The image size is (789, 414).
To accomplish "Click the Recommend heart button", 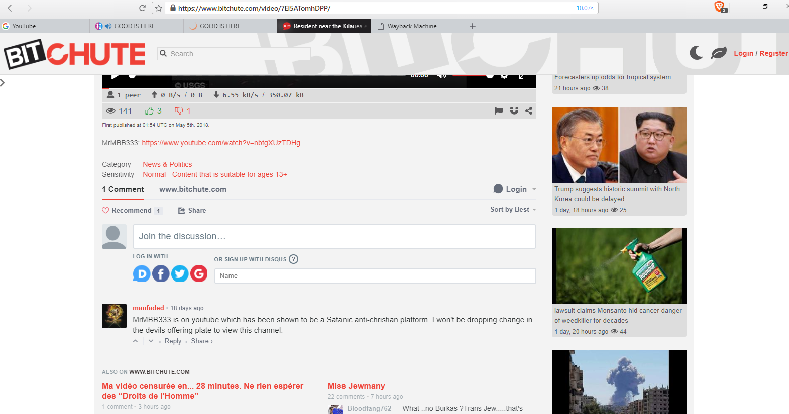I will click(x=126, y=211).
